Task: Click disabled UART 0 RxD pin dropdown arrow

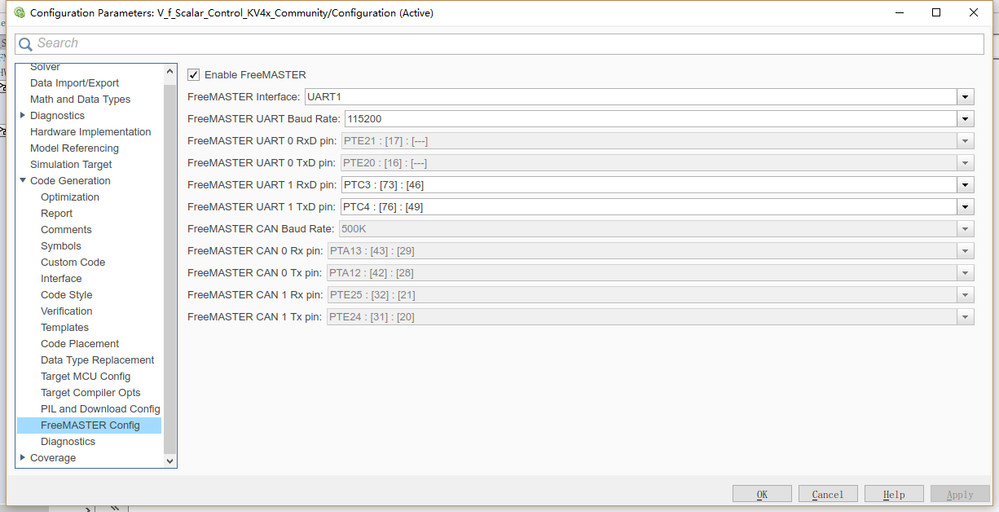Action: pos(965,141)
